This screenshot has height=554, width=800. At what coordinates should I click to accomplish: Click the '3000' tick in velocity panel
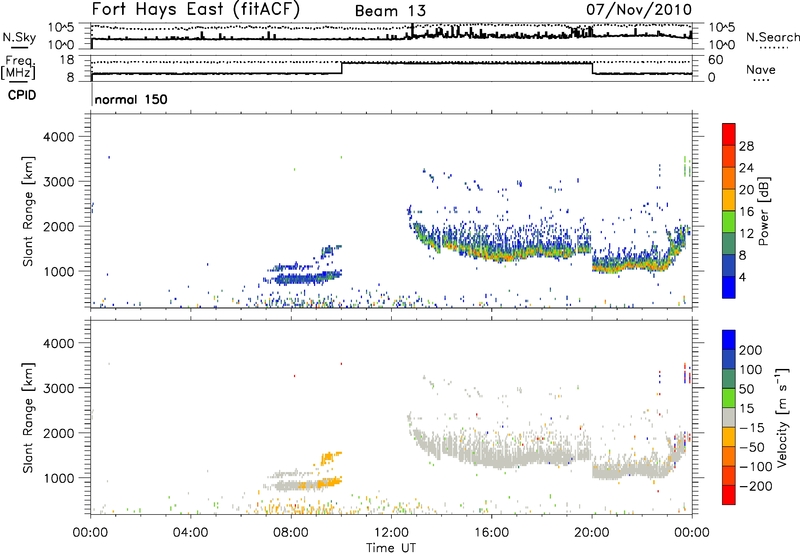coord(58,388)
